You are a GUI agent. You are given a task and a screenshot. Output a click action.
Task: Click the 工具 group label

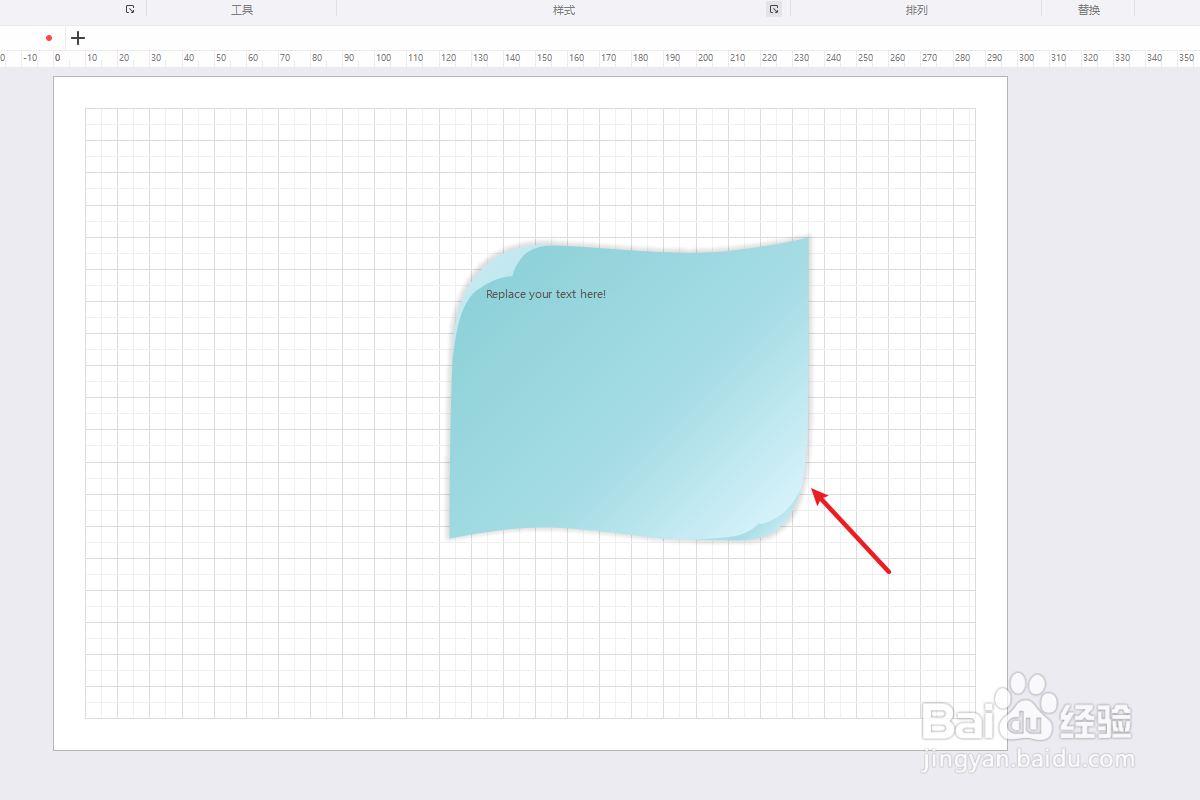click(242, 10)
